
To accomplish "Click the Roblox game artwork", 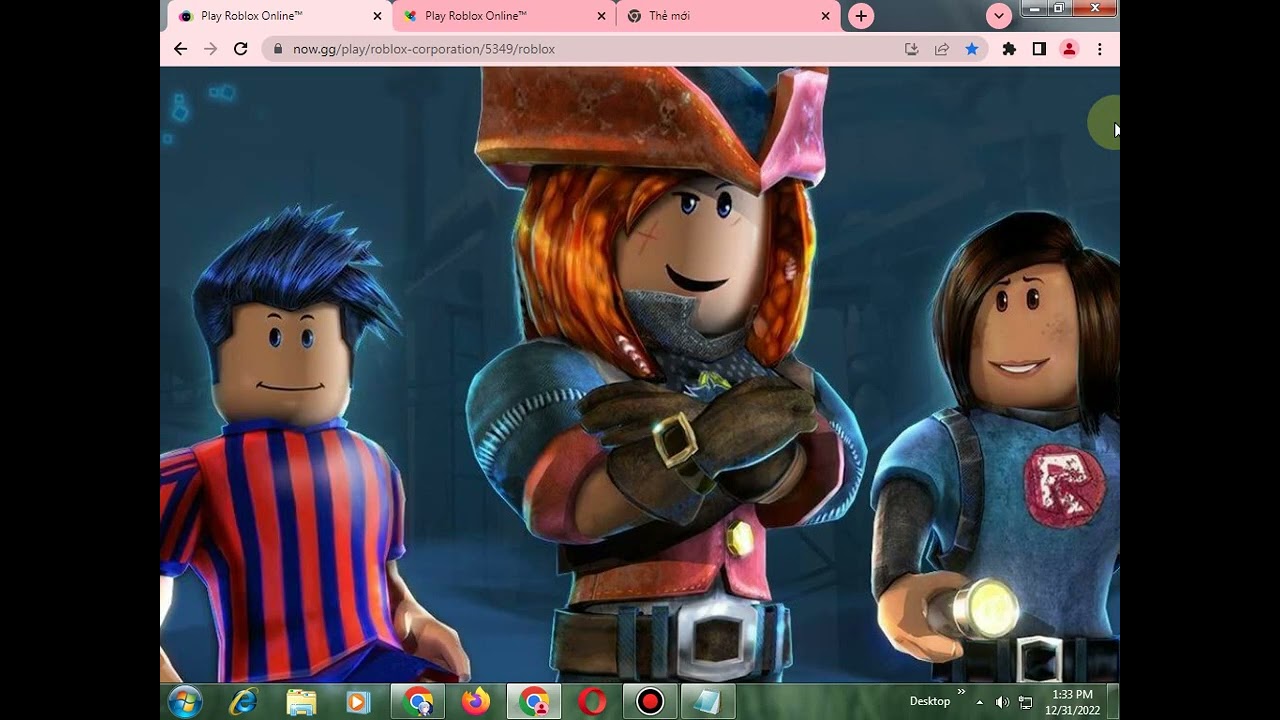I will [640, 375].
